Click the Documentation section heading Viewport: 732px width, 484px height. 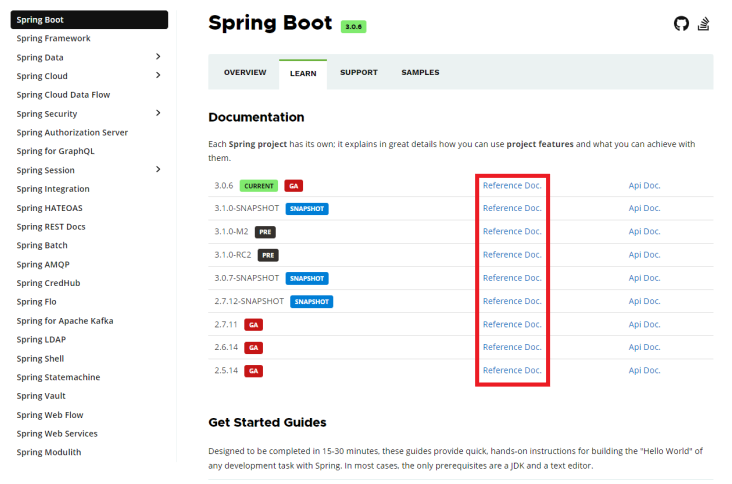point(256,117)
